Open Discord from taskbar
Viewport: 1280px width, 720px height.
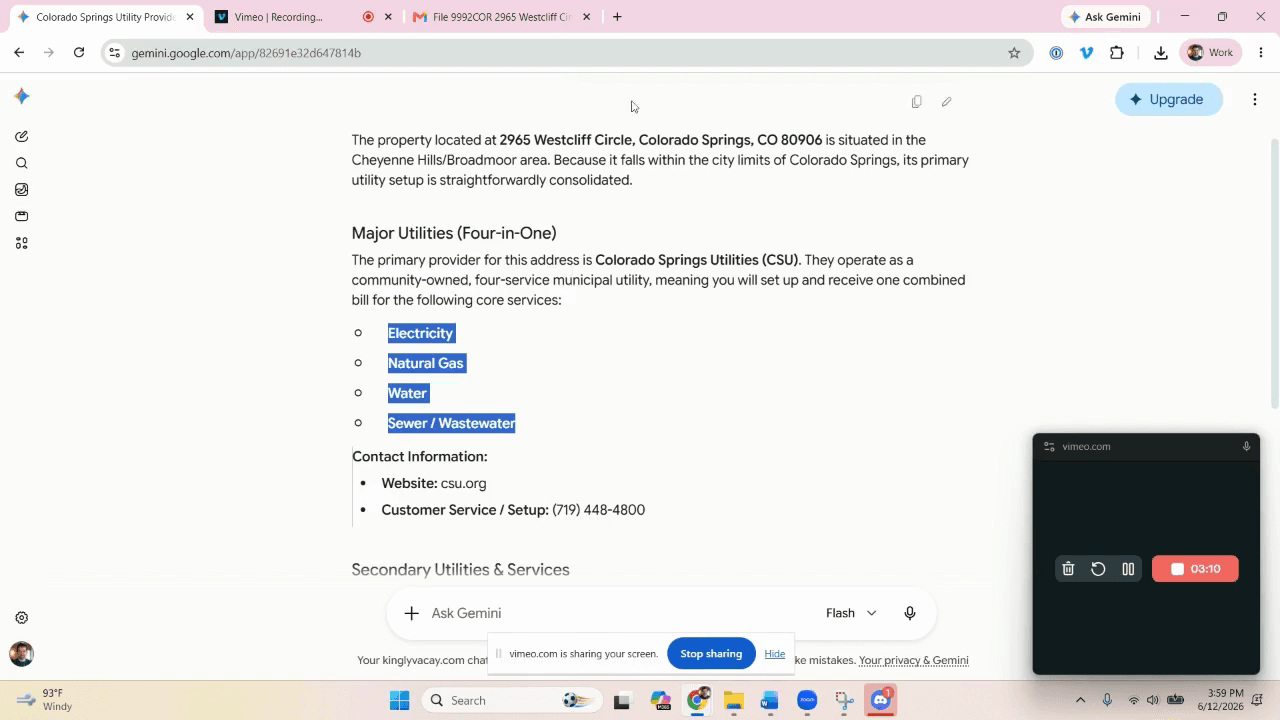pos(881,701)
